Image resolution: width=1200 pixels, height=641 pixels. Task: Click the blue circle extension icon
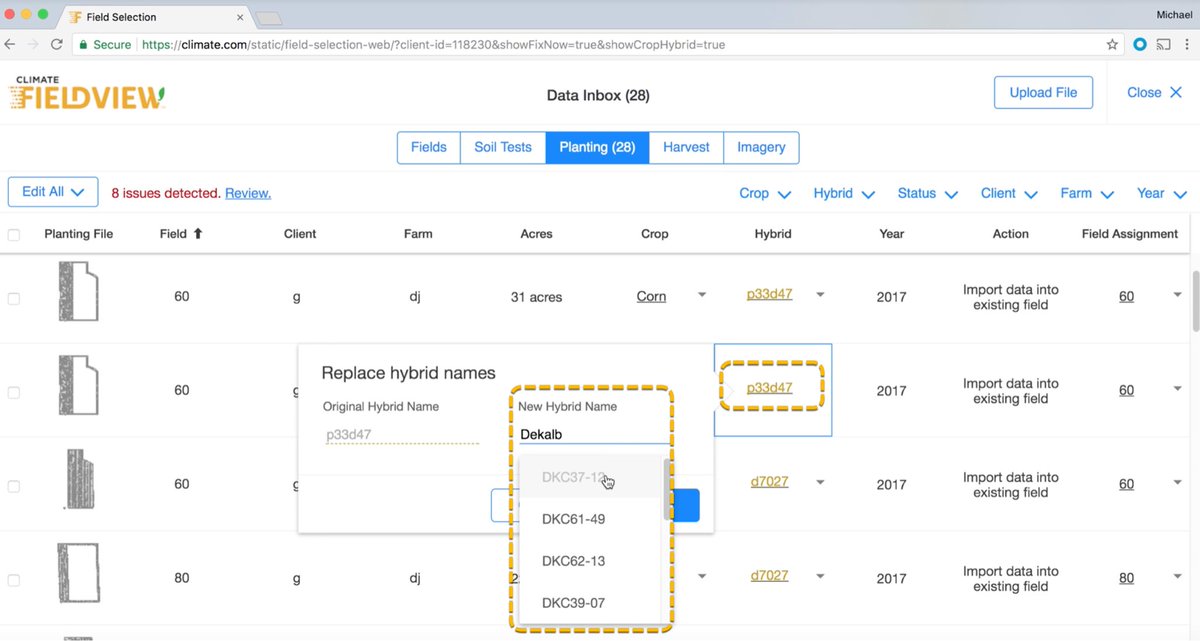pyautogui.click(x=1140, y=45)
